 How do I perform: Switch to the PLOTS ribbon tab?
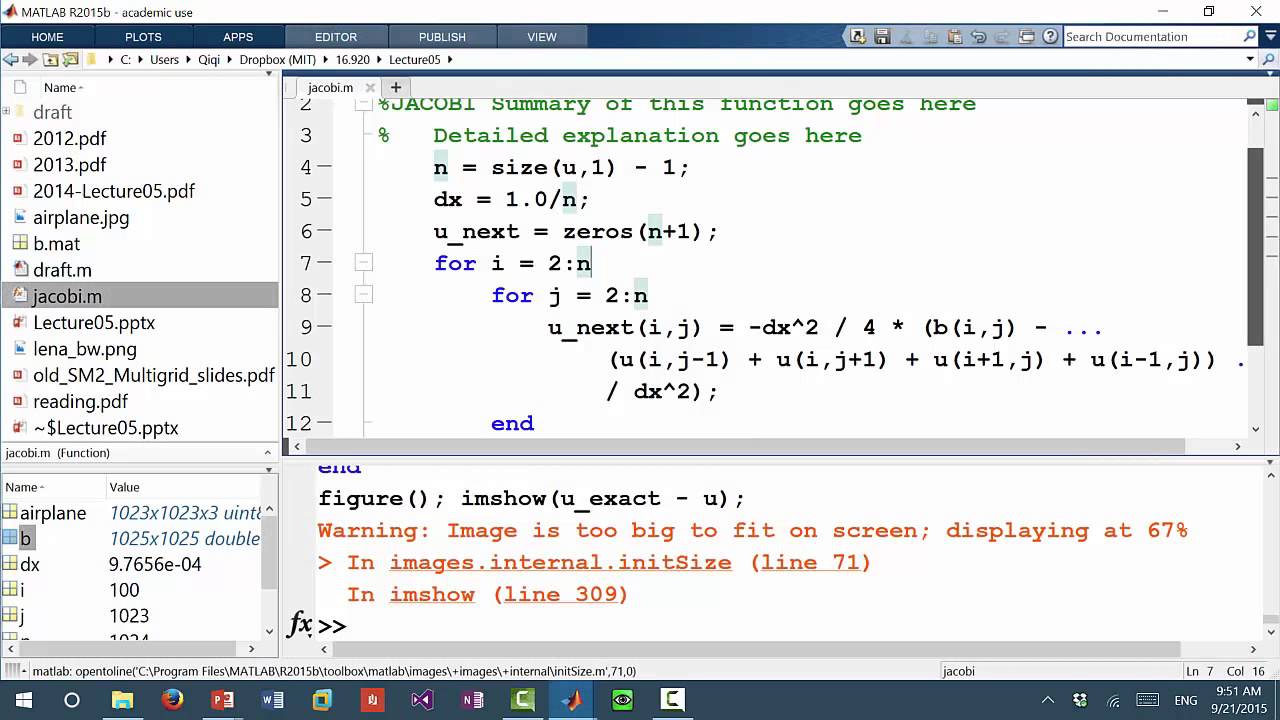[143, 37]
